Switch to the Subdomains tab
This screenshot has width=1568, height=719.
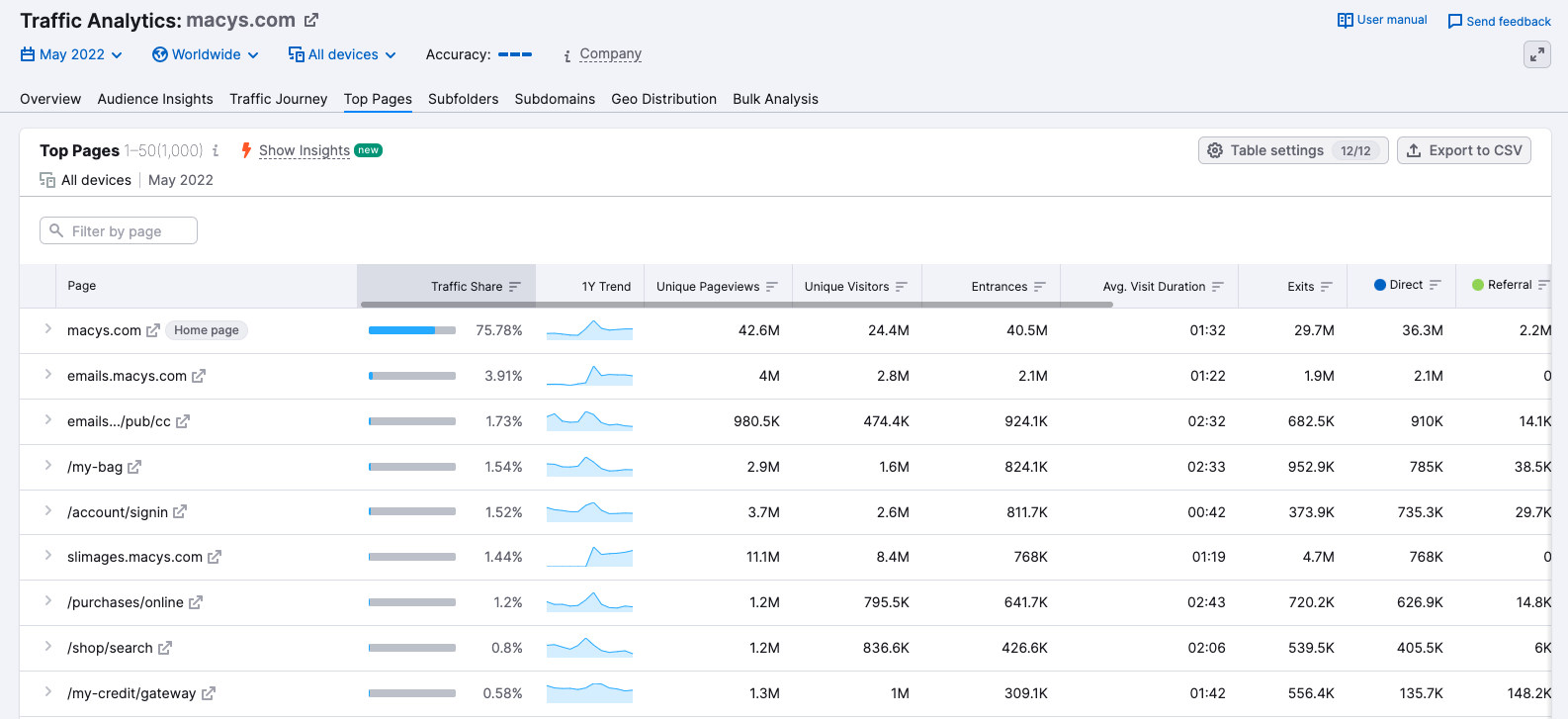point(555,99)
